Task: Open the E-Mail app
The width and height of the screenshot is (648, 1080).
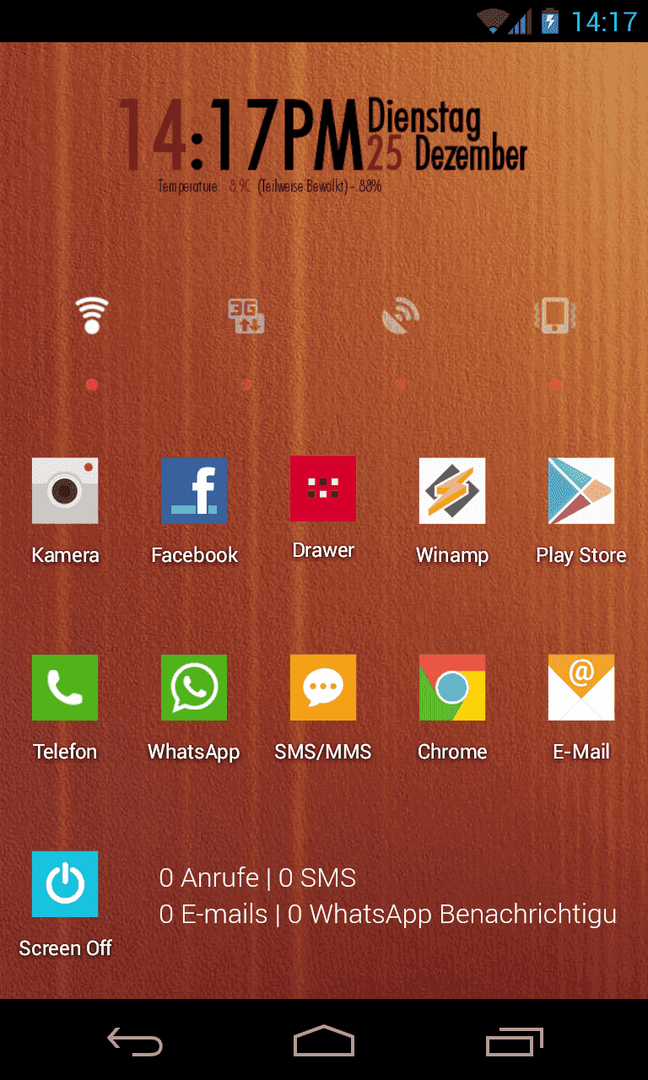Action: click(x=581, y=687)
